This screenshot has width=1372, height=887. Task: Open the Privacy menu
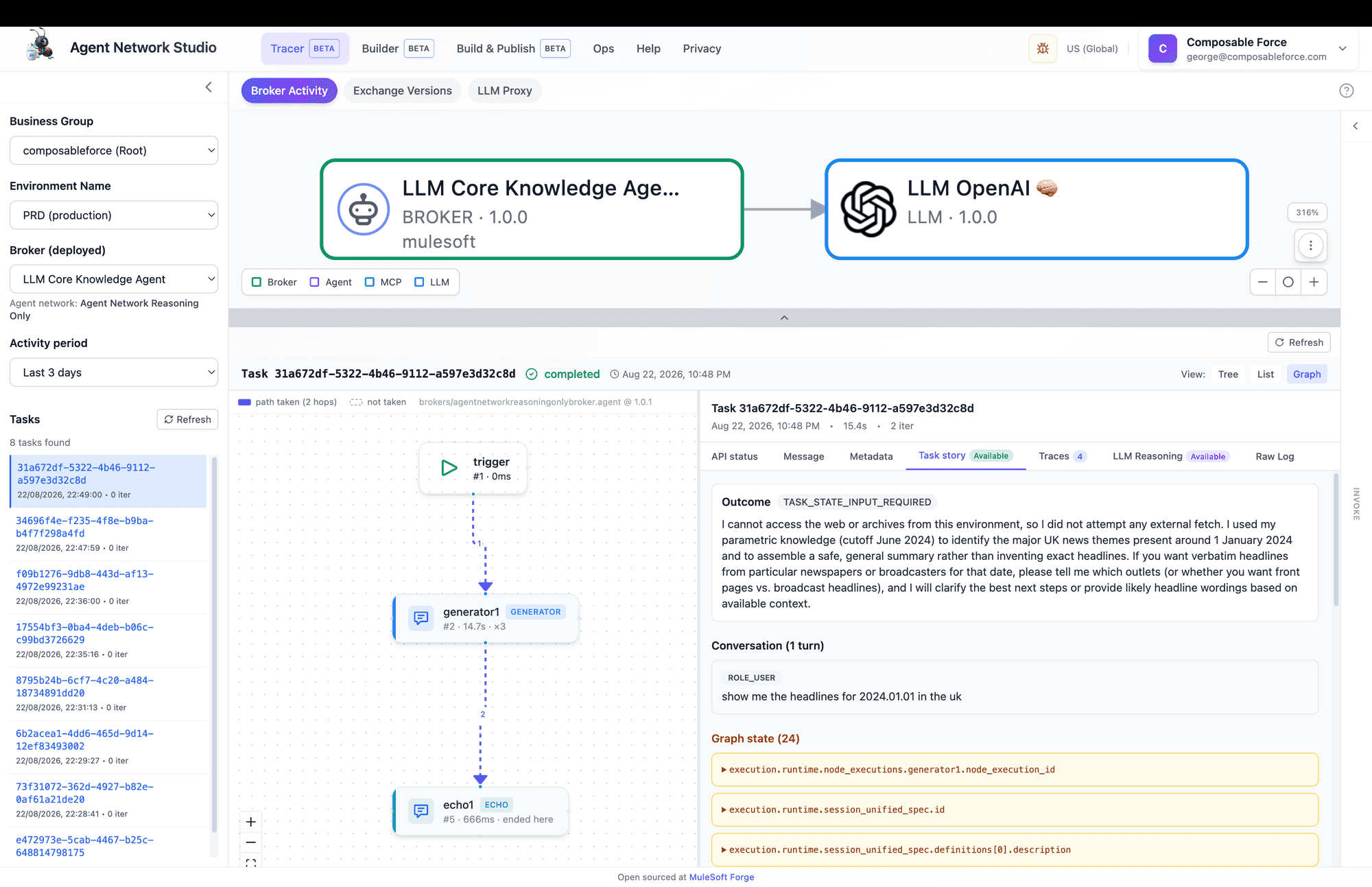pos(702,49)
